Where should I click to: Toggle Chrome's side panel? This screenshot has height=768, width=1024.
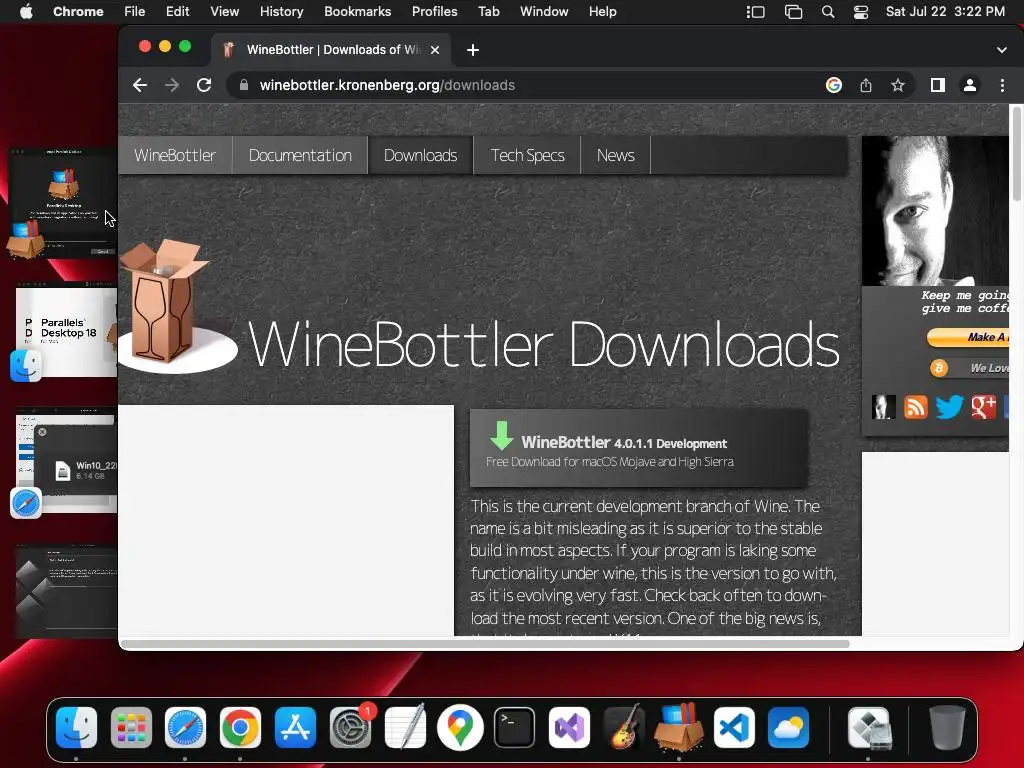(x=938, y=86)
